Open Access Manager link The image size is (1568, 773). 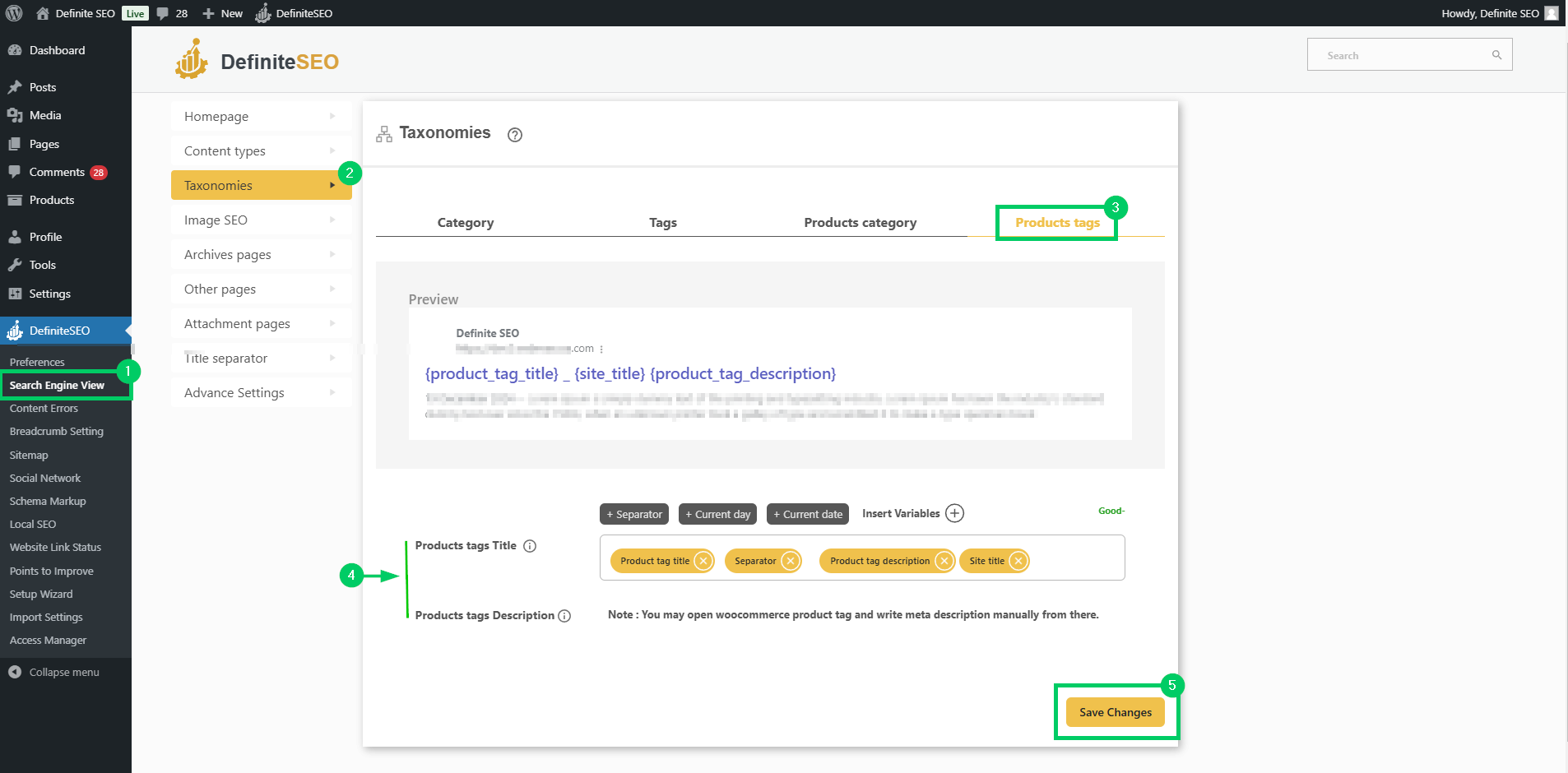coord(48,640)
